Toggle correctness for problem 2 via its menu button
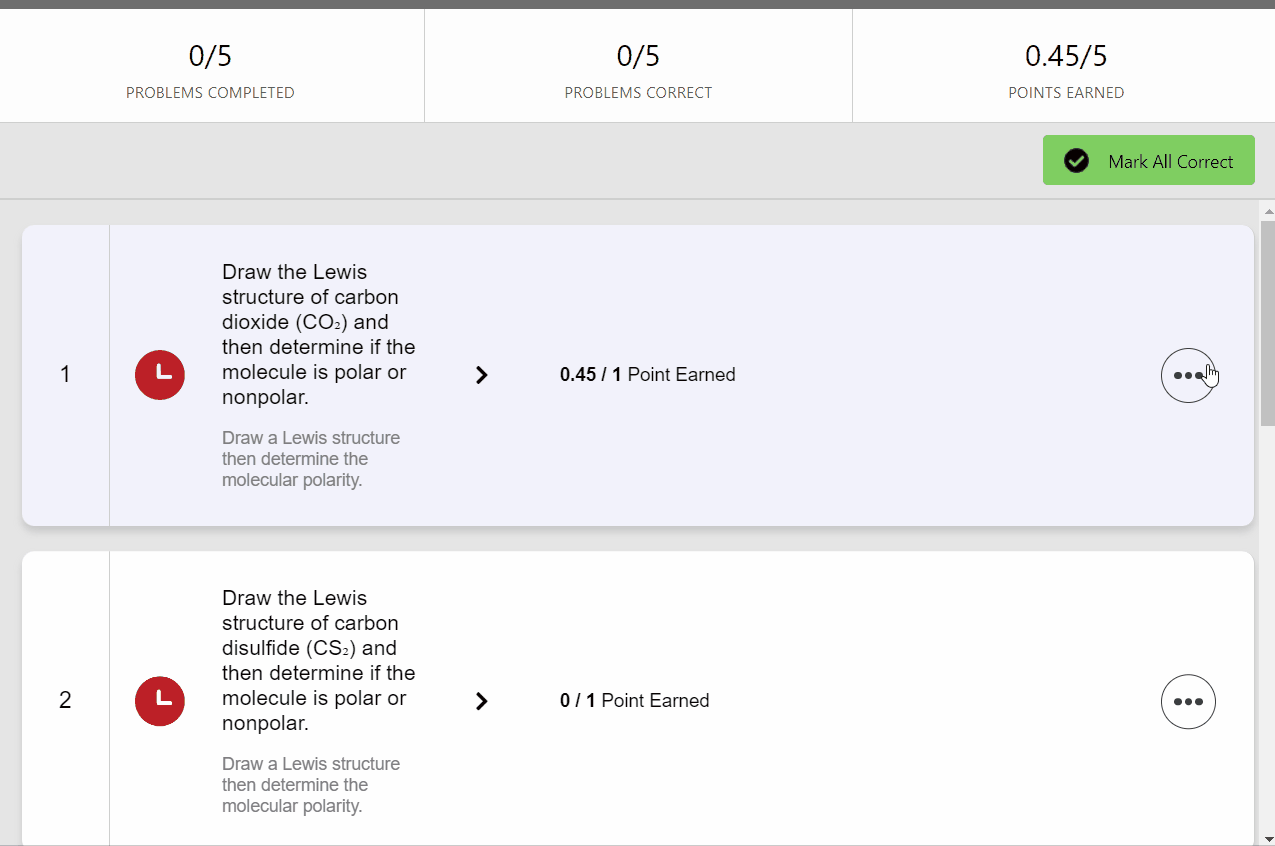This screenshot has height=846, width=1275. coord(1188,701)
